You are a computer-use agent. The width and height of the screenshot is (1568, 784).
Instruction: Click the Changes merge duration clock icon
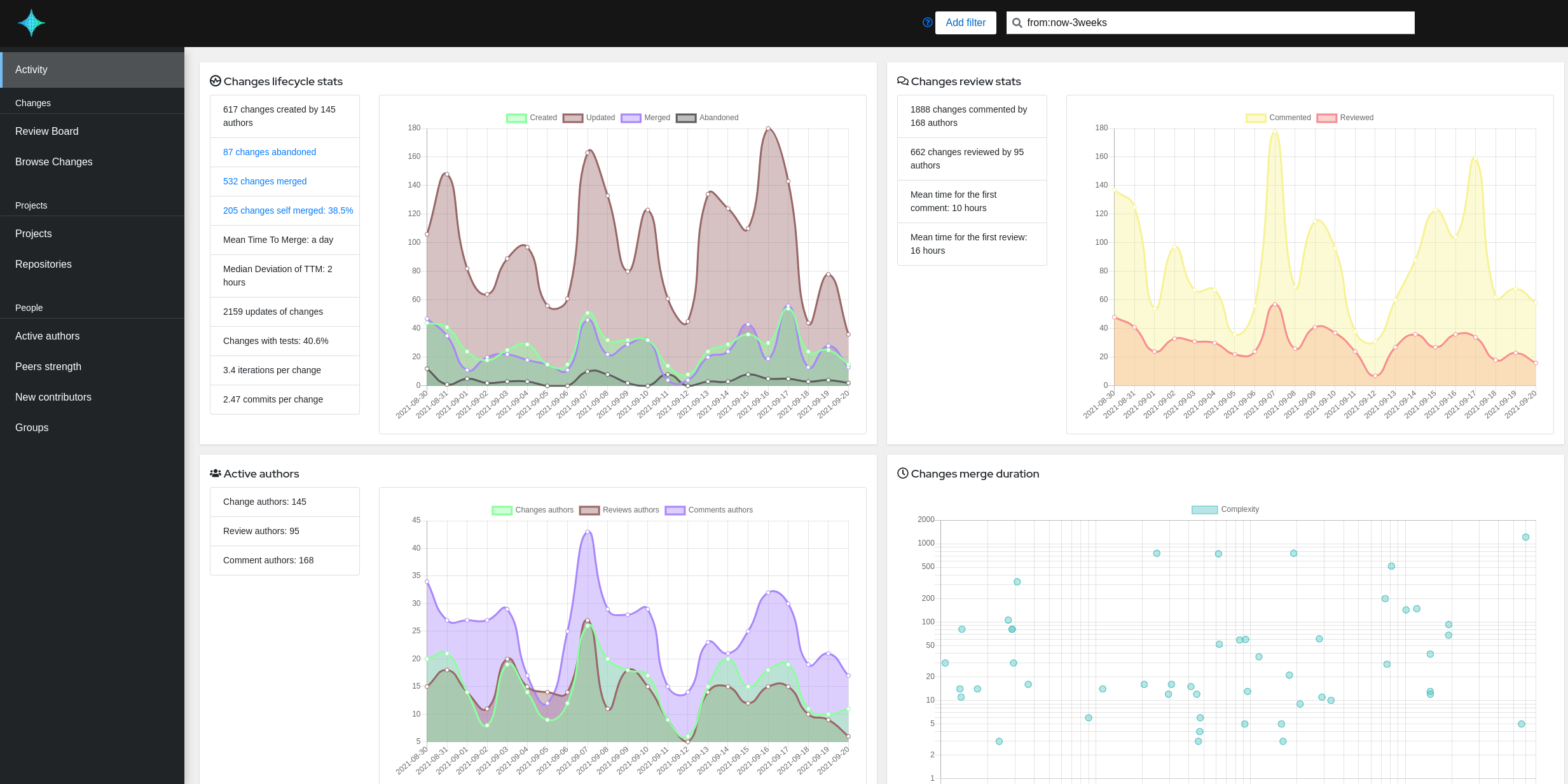tap(902, 473)
